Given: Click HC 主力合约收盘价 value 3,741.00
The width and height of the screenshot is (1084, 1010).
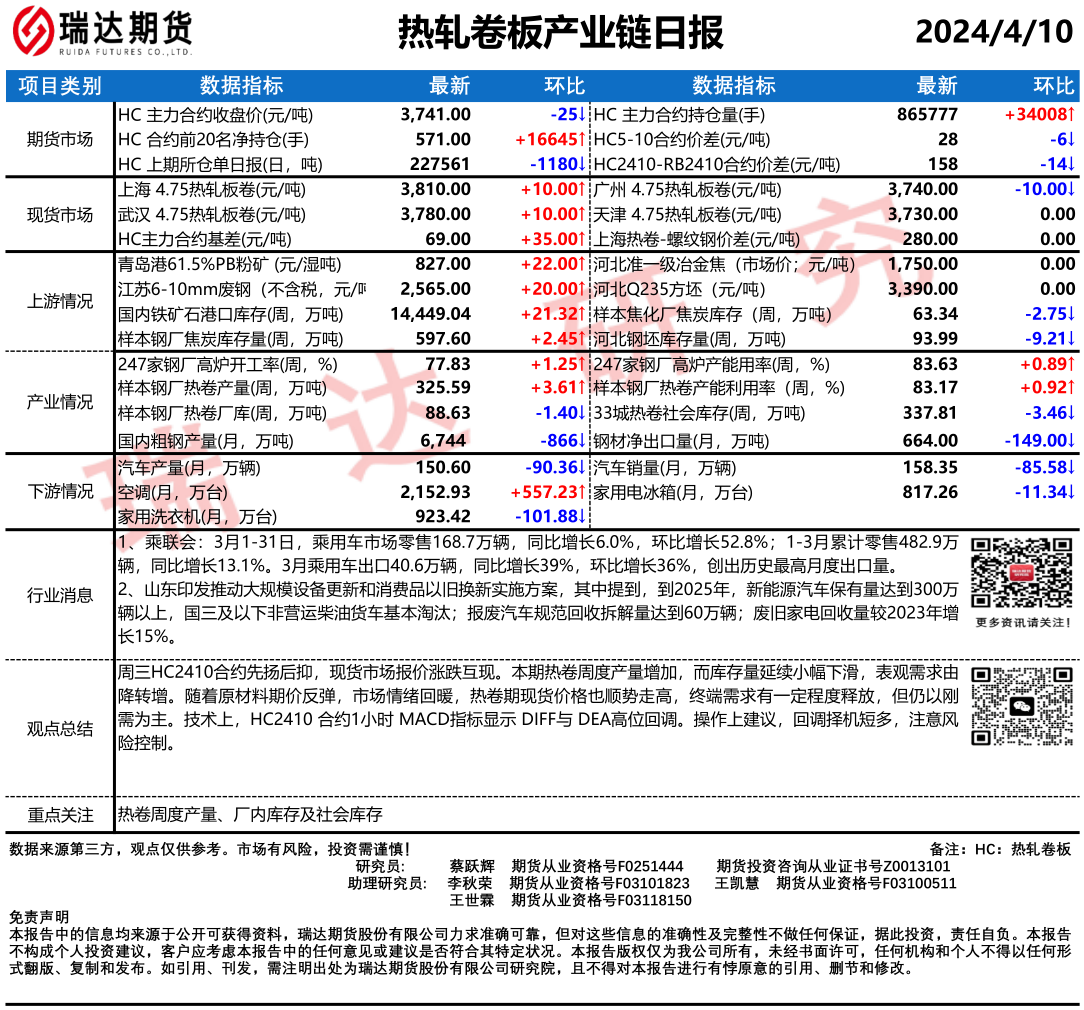Looking at the screenshot, I should click(x=435, y=114).
